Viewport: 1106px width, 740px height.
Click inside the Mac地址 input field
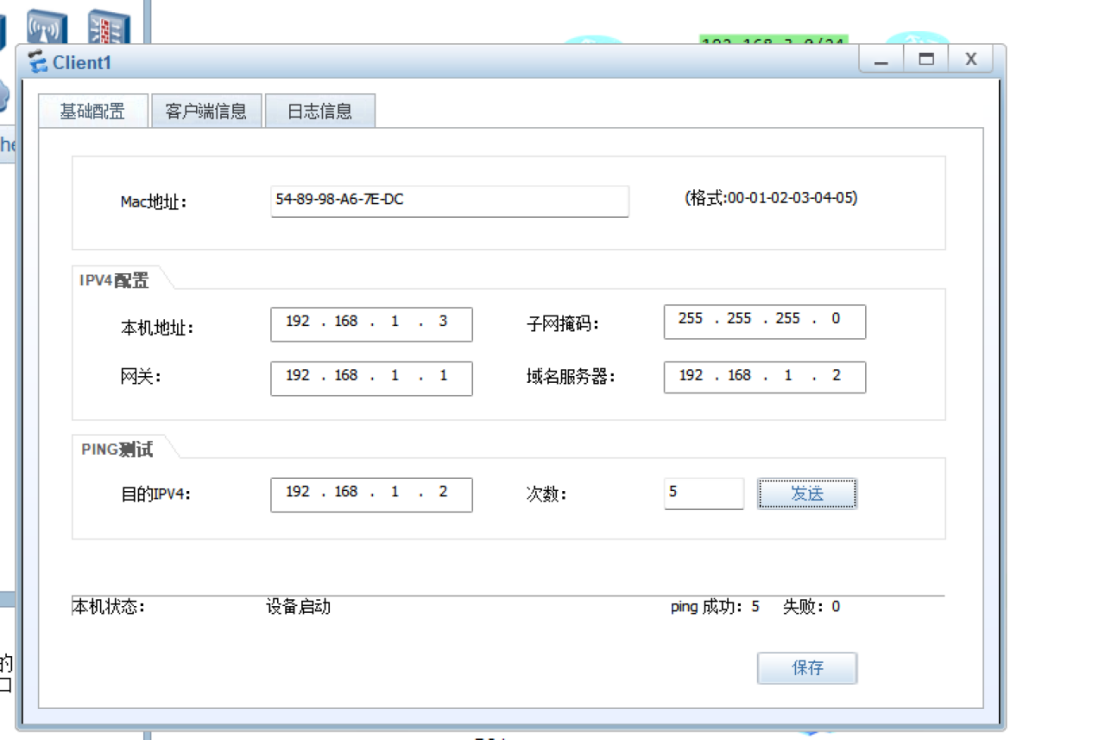tap(448, 201)
